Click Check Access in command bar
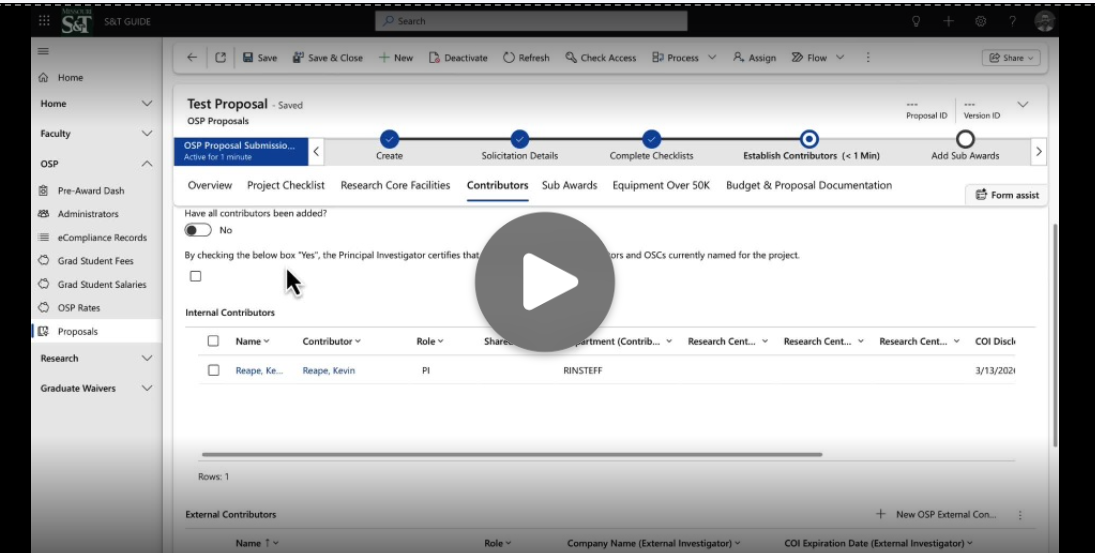 (601, 58)
